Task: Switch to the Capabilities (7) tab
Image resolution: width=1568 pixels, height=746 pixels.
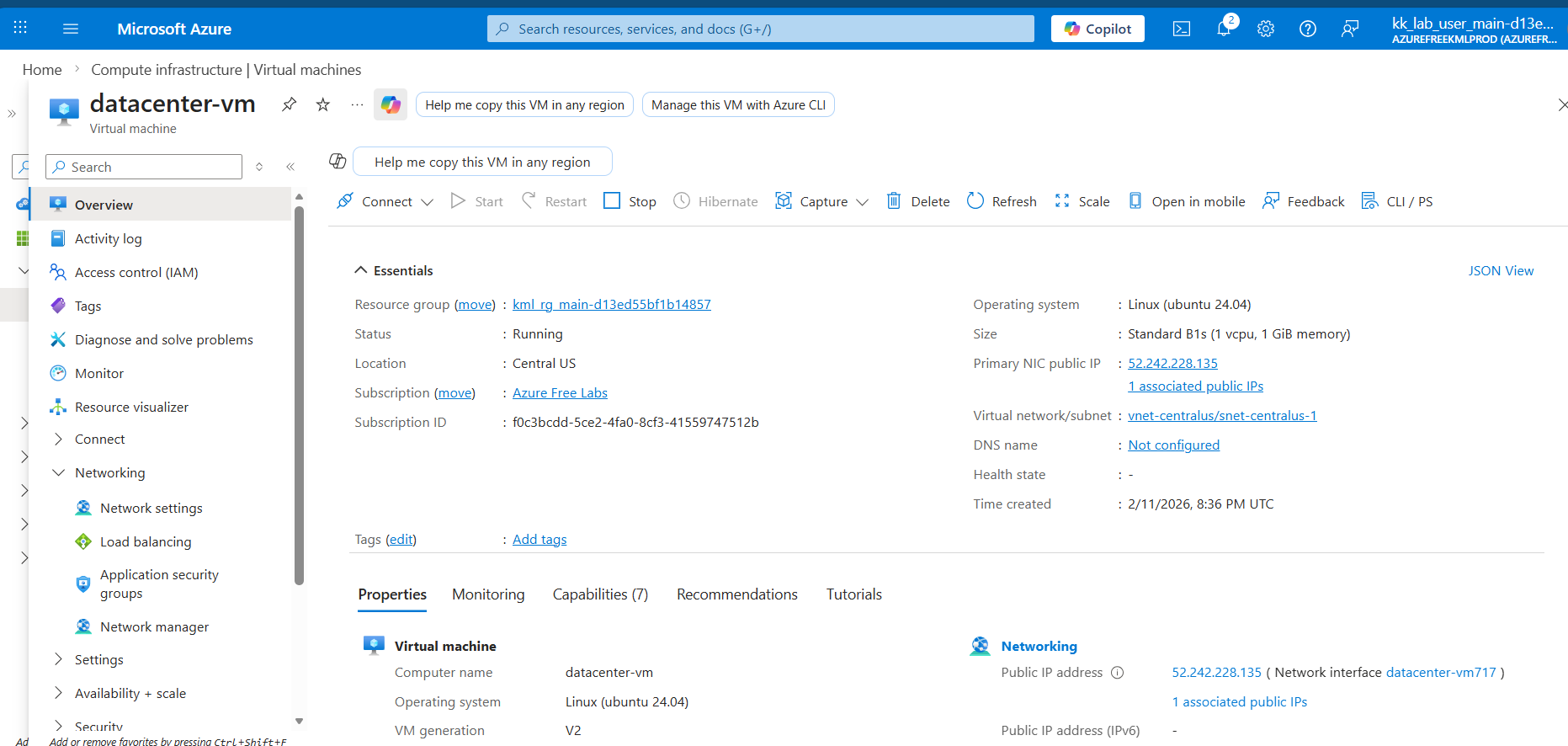Action: [x=600, y=594]
